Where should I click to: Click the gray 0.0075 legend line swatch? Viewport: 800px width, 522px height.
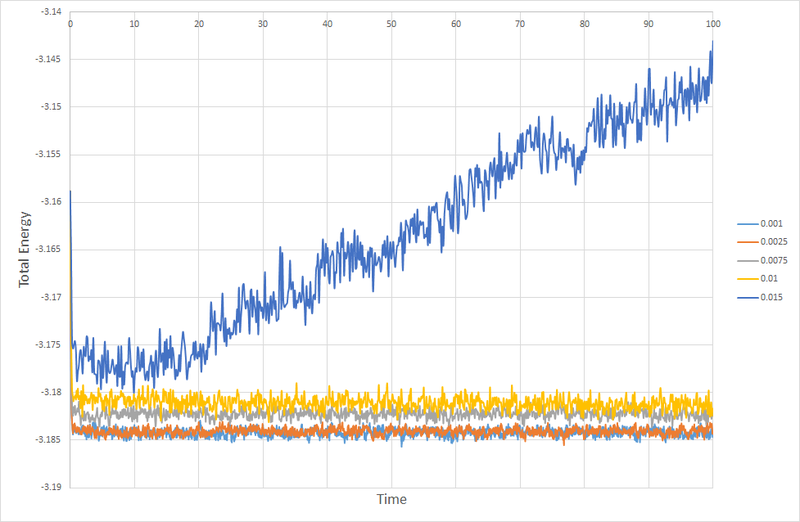pyautogui.click(x=747, y=261)
